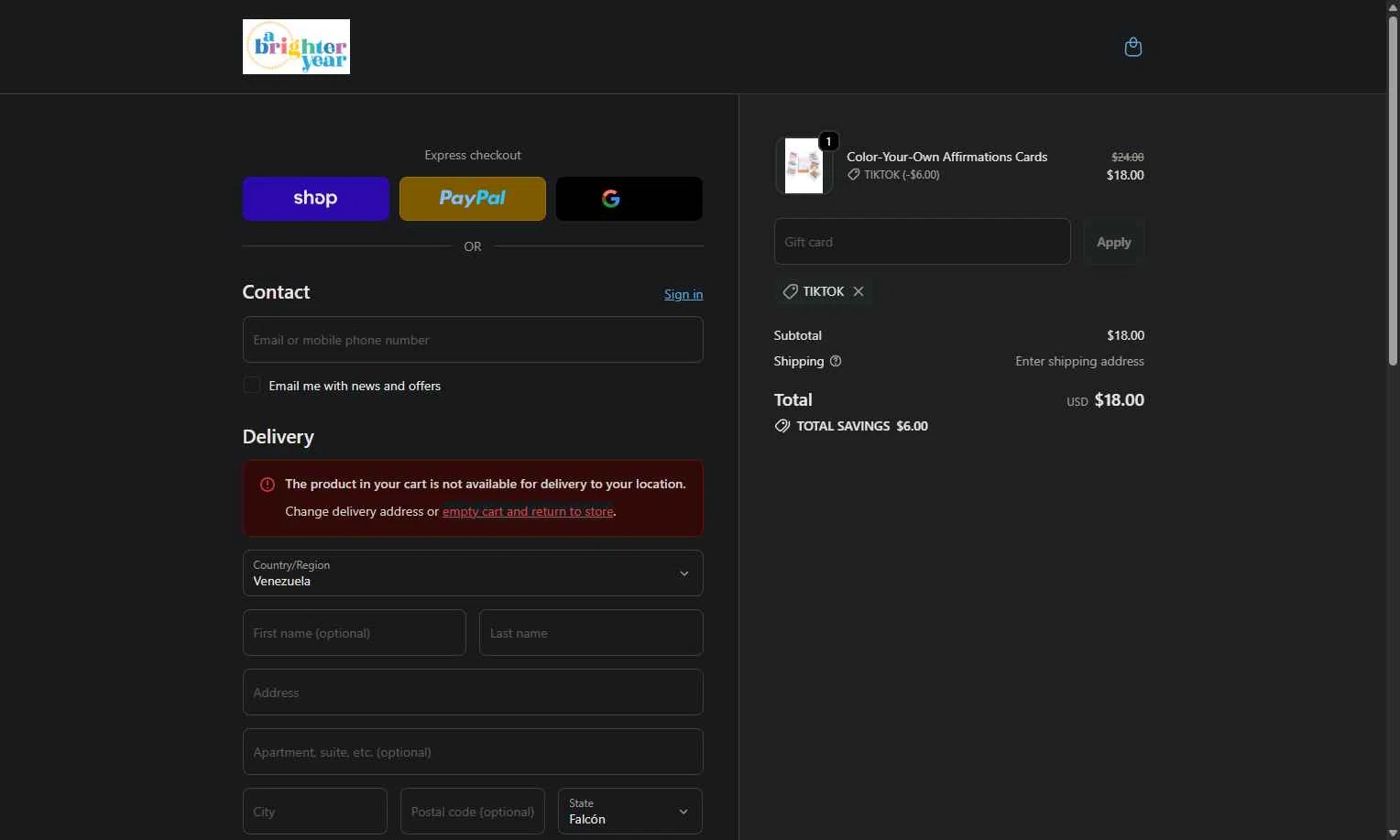Screen dimensions: 1400x840
Task: Click the crossed-out $24.00 price
Action: point(1127,158)
